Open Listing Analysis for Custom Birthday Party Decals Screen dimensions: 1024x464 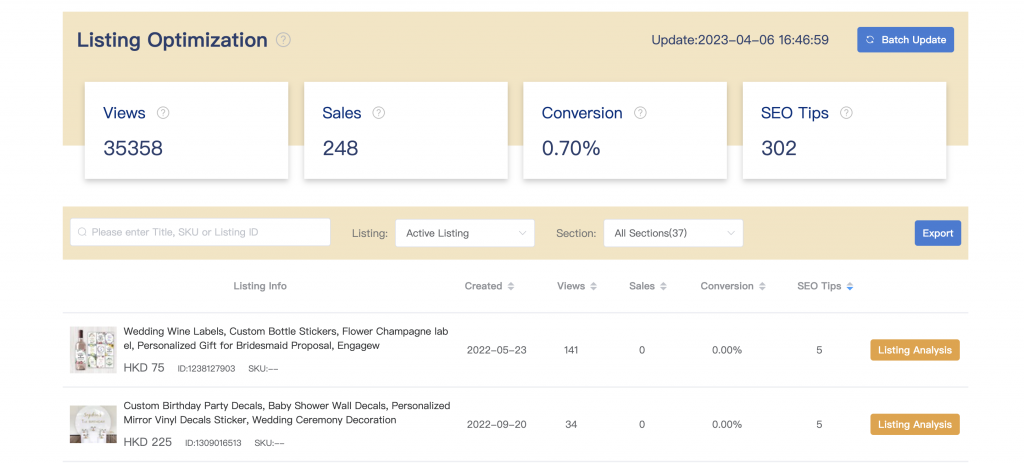[x=914, y=424]
